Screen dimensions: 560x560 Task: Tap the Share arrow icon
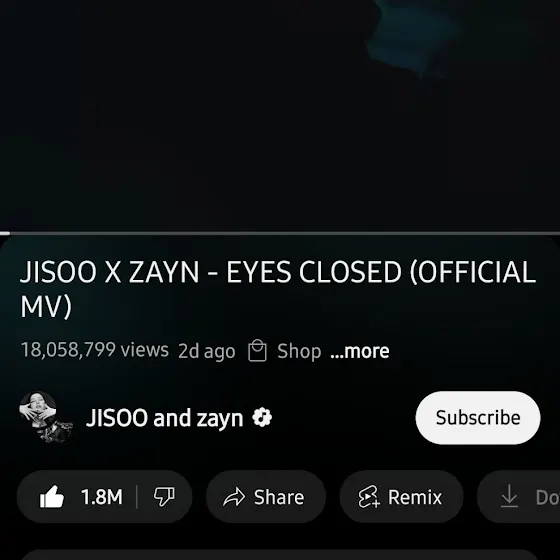coord(234,497)
